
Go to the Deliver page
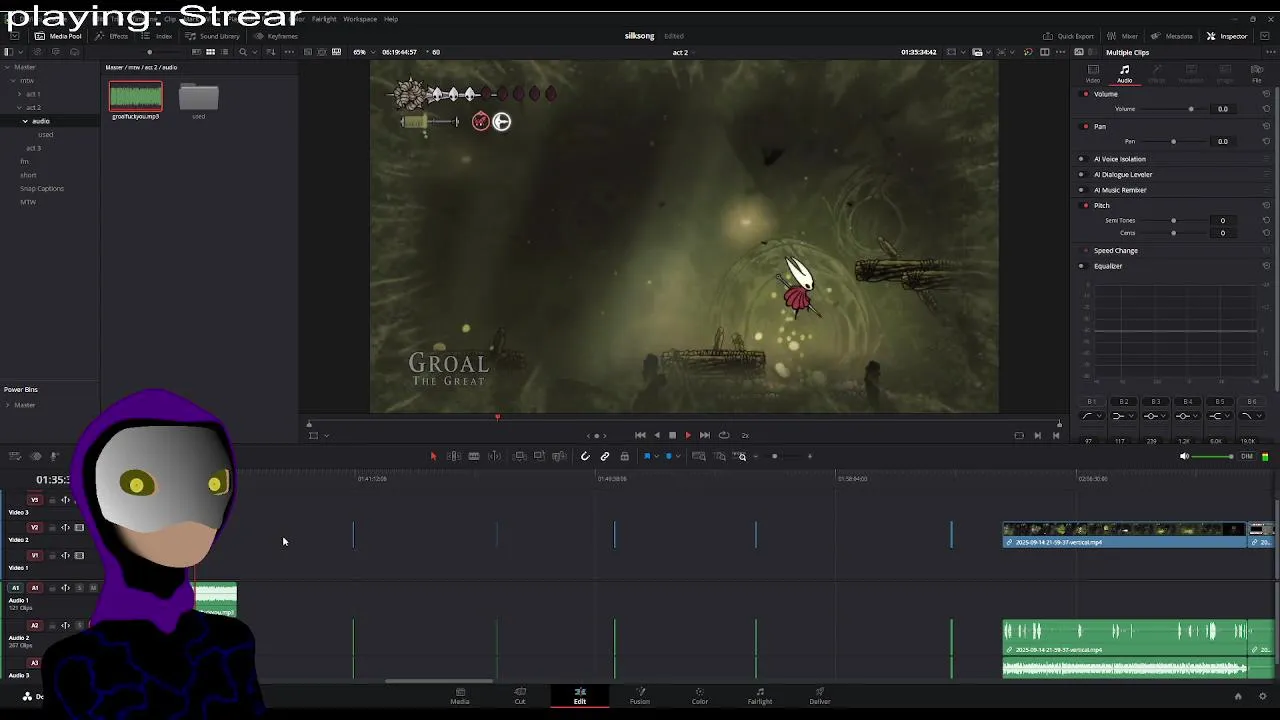tap(820, 696)
